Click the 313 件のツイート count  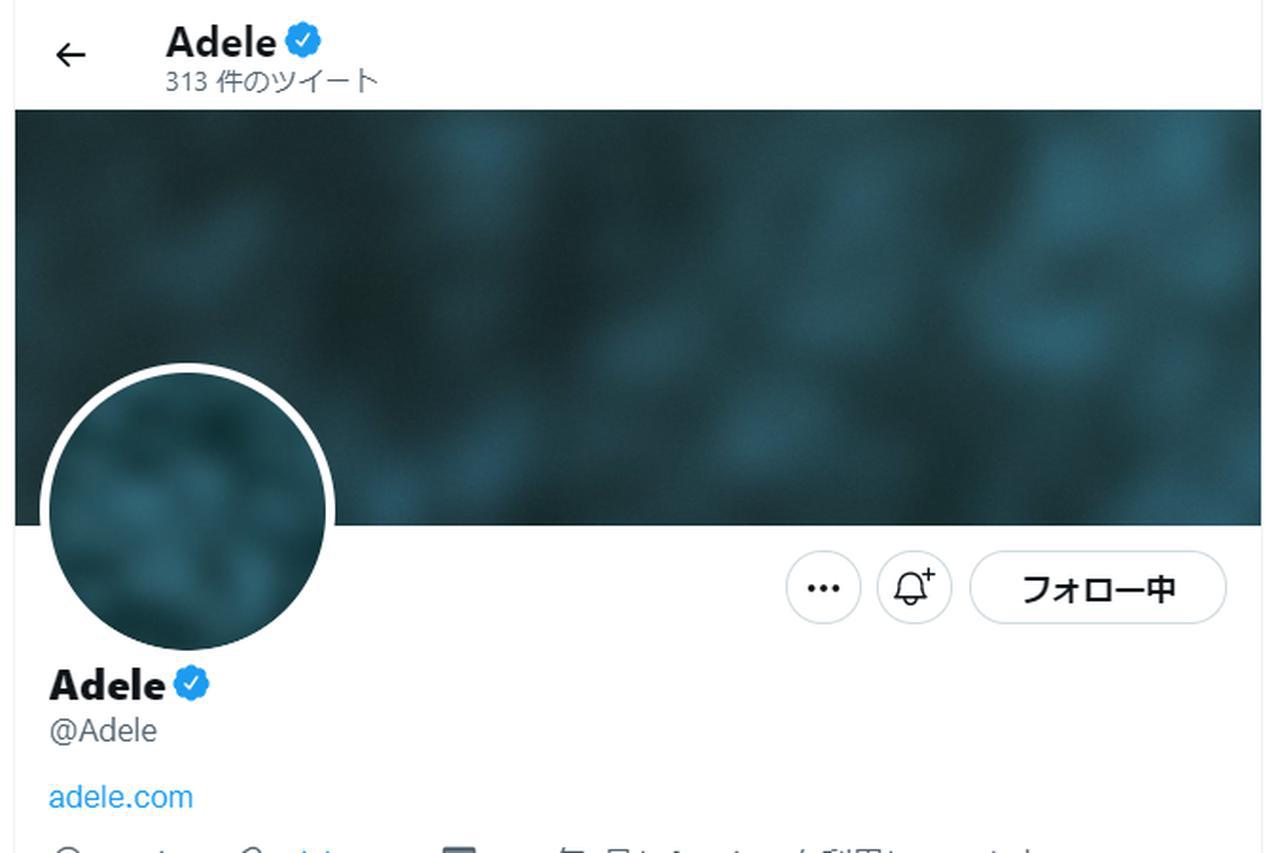click(272, 81)
